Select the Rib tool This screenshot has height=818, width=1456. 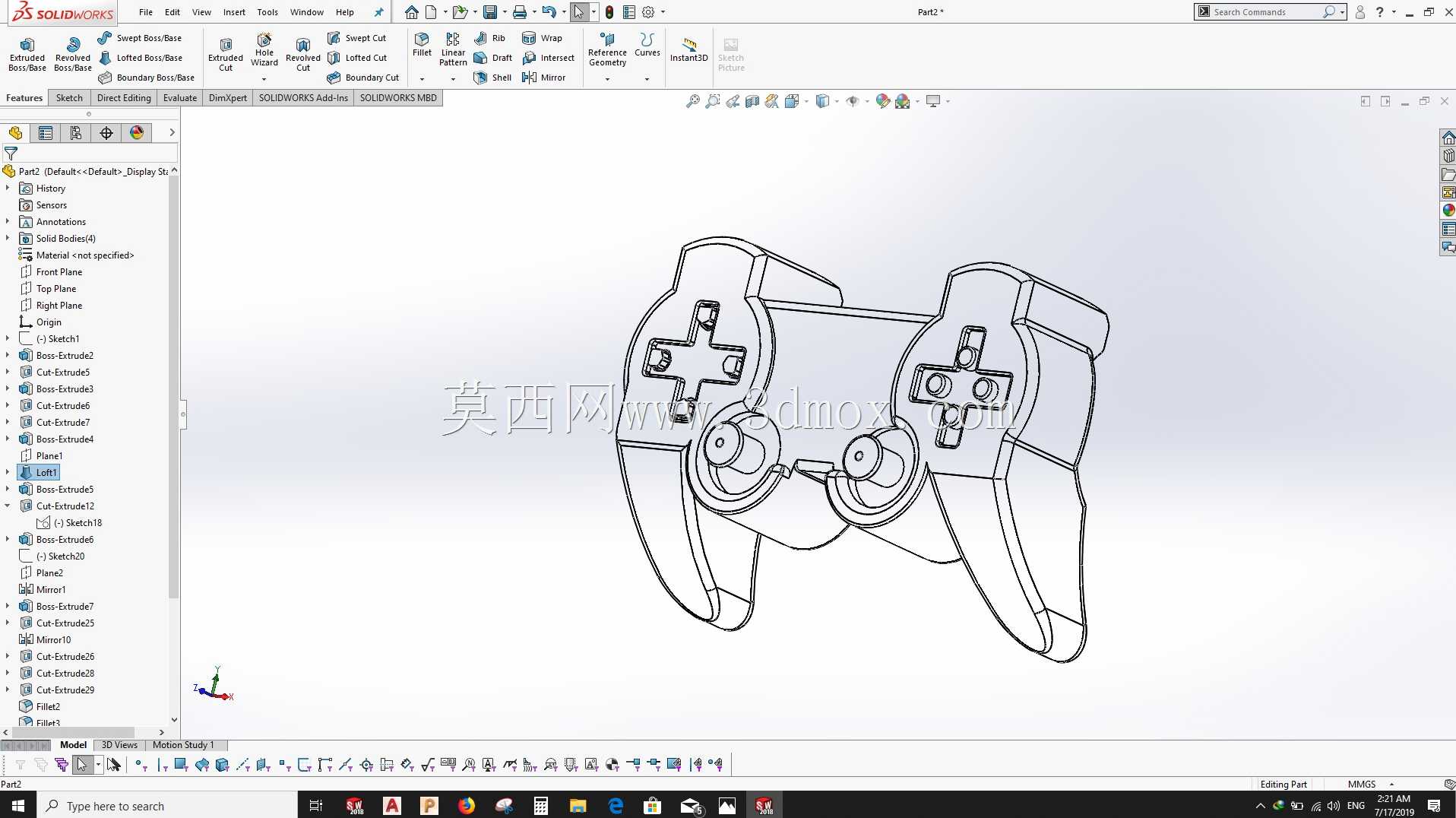(x=489, y=38)
